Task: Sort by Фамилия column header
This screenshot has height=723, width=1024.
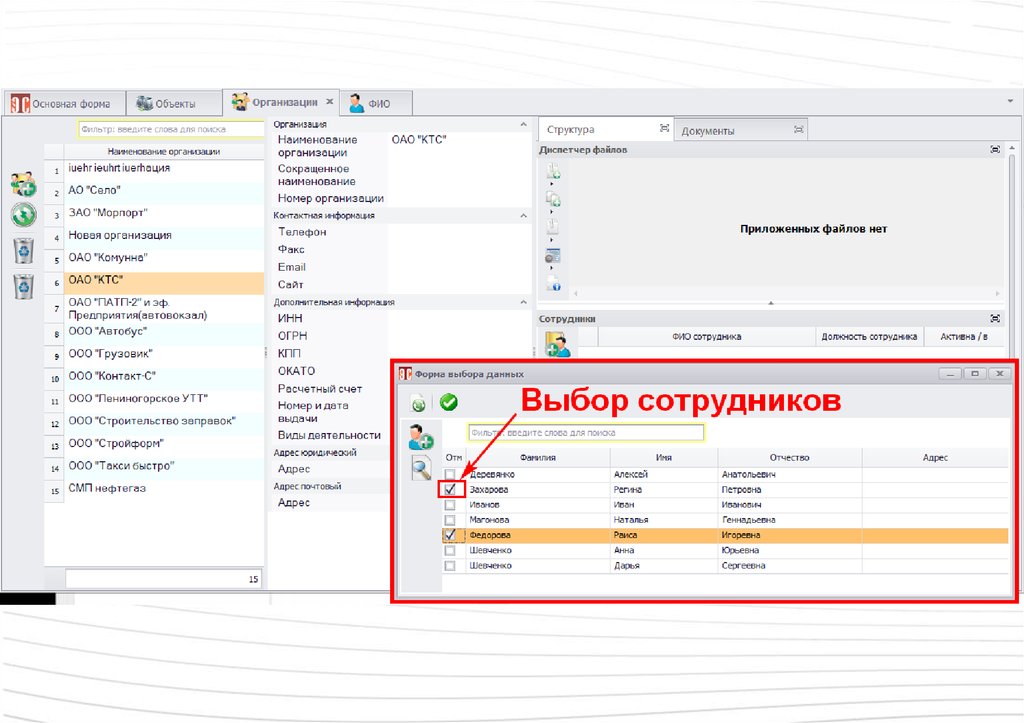Action: click(537, 457)
